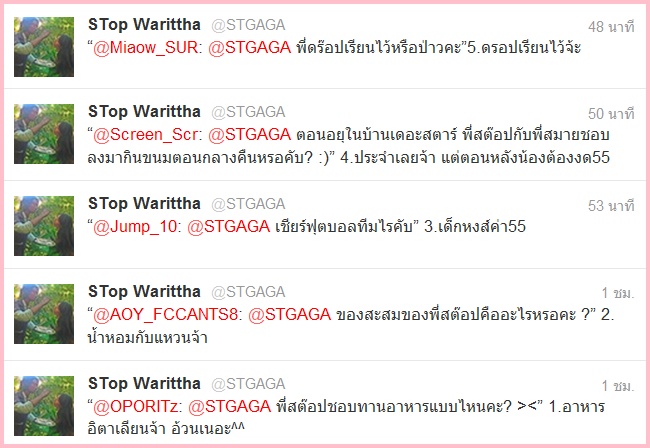This screenshot has width=650, height=448.
Task: Click STop Warittha name on the 53 นาที tweet
Action: tap(144, 204)
